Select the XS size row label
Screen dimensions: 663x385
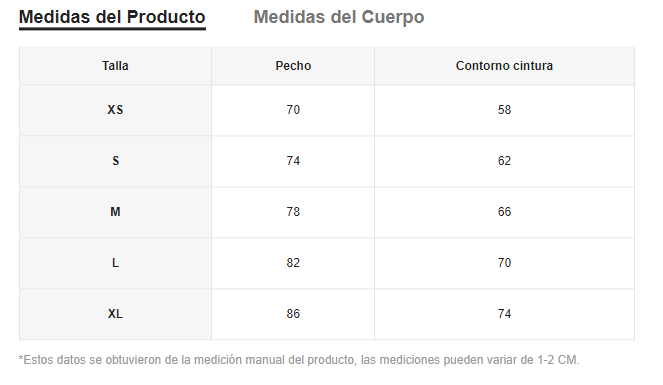pyautogui.click(x=115, y=110)
